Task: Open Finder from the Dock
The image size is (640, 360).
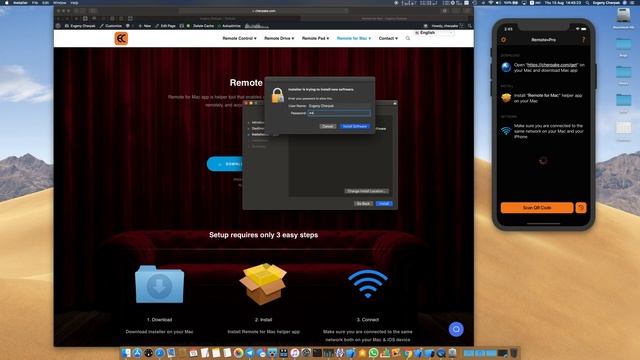Action: (x=126, y=353)
